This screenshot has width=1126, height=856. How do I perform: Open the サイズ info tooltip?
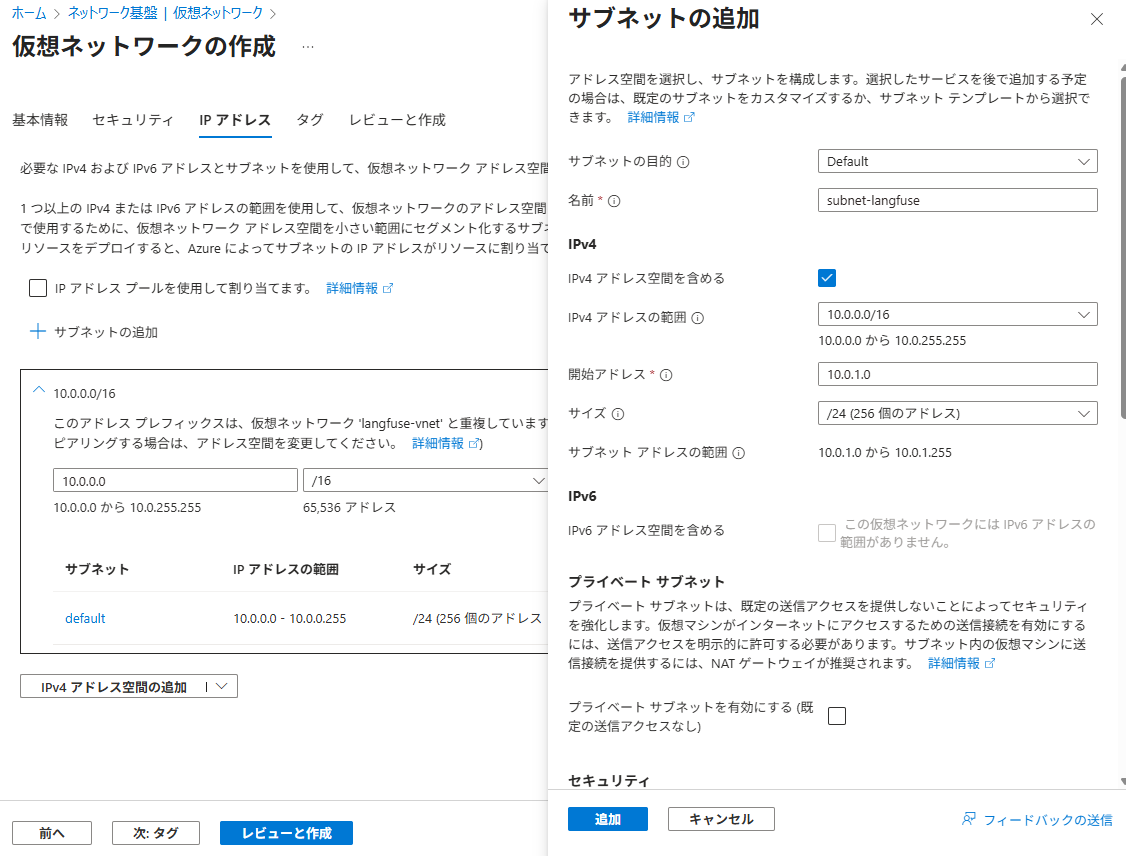click(617, 414)
